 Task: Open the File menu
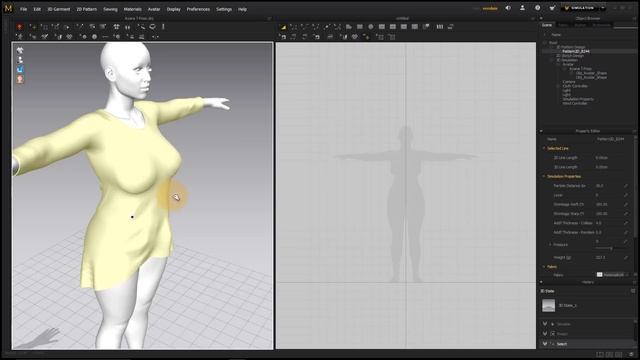click(23, 9)
